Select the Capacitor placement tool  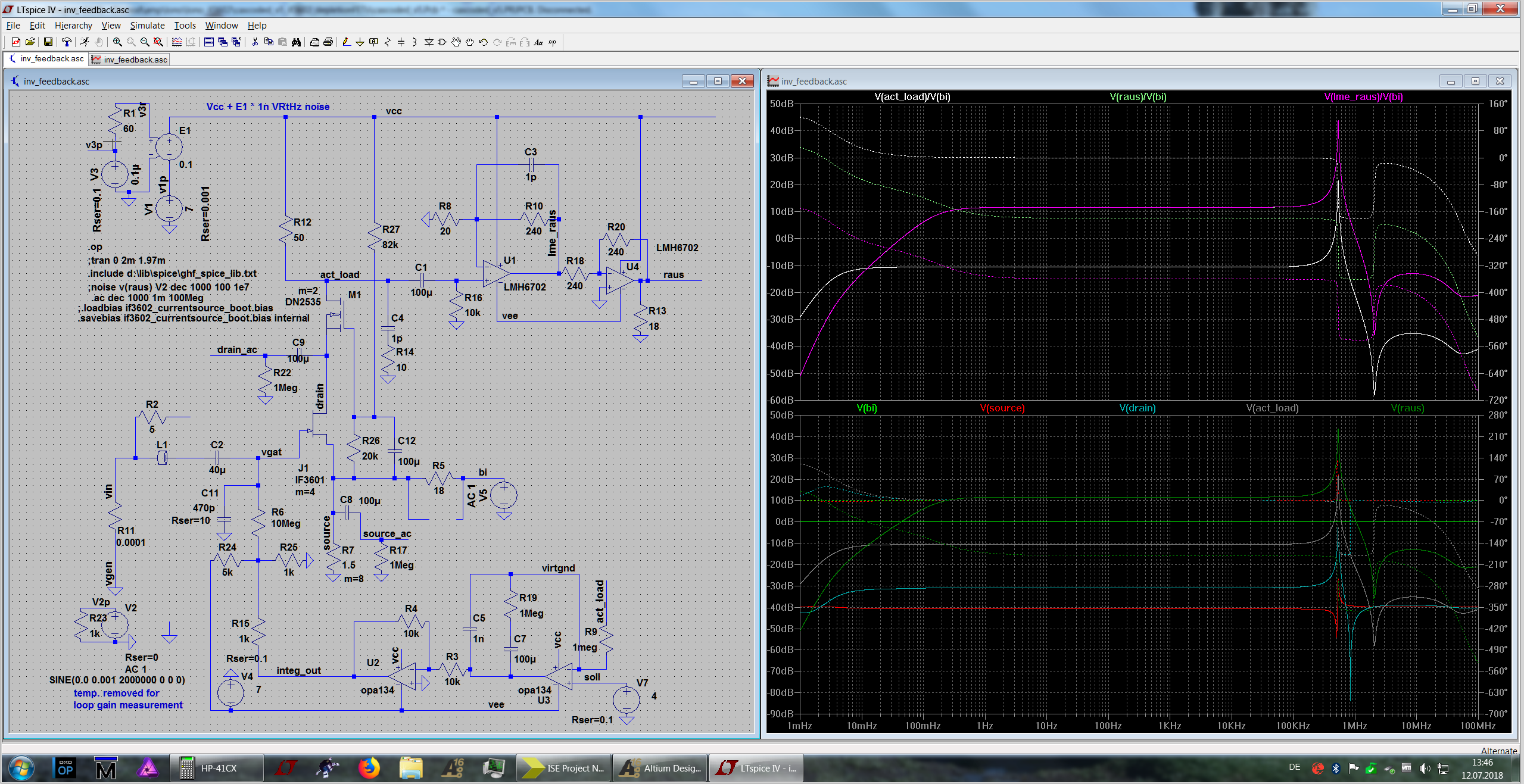pos(401,42)
